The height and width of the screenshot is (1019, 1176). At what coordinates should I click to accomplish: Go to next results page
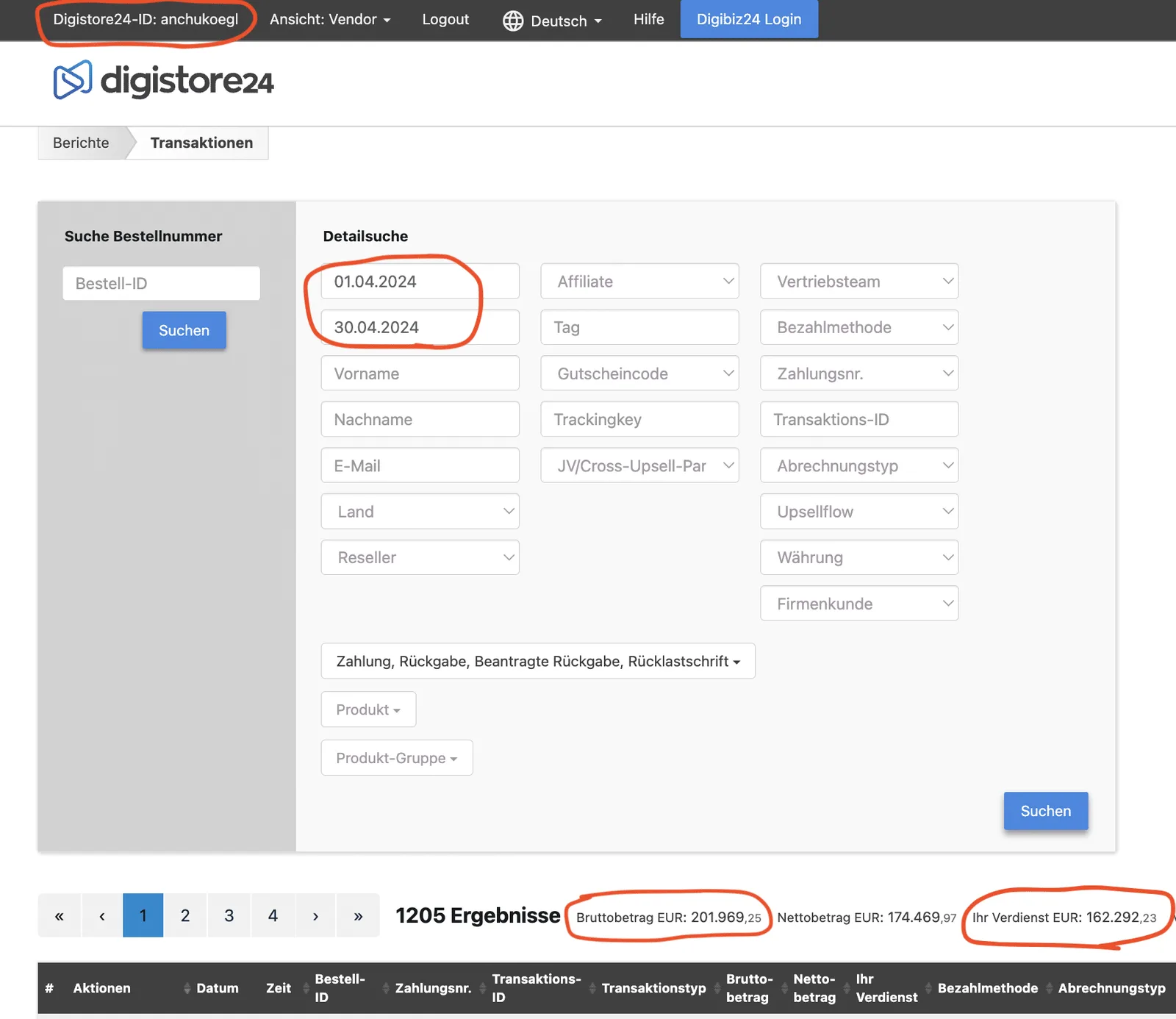315,915
